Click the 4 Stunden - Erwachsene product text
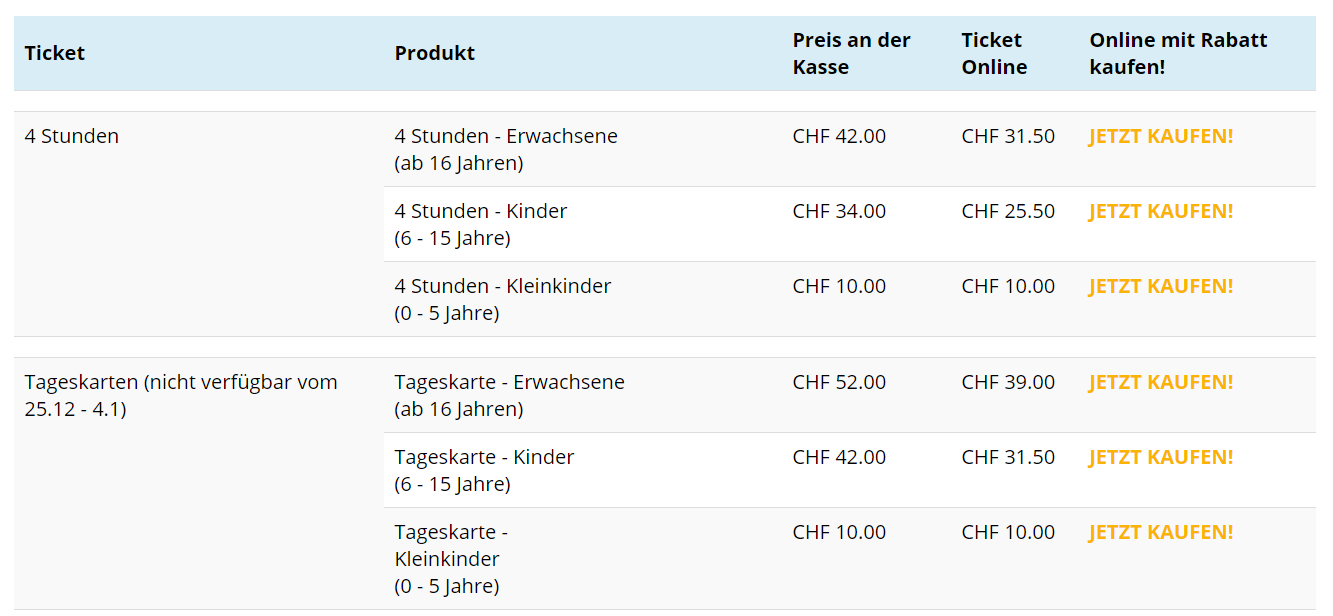 (x=506, y=136)
